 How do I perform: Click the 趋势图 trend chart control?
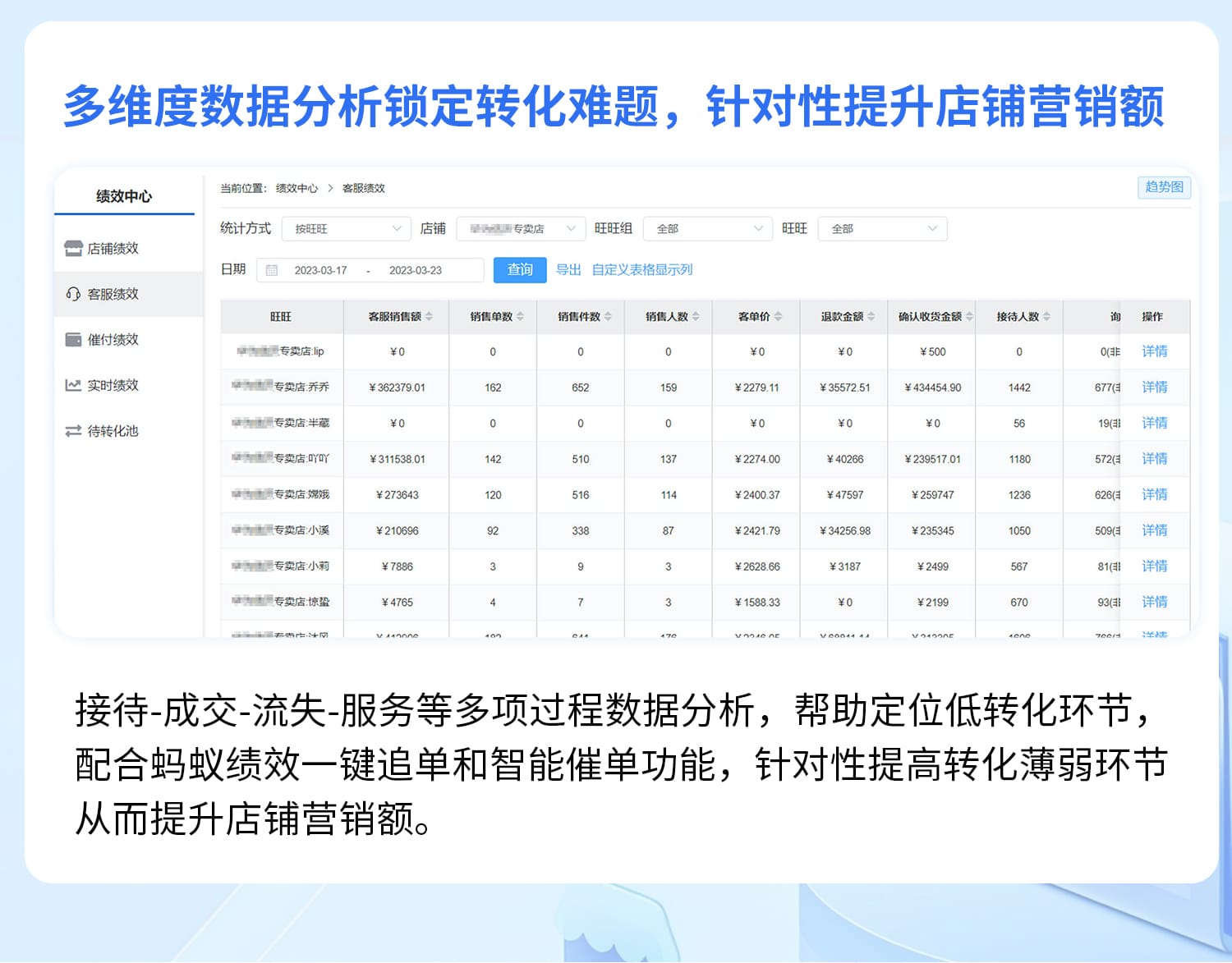click(x=1164, y=187)
